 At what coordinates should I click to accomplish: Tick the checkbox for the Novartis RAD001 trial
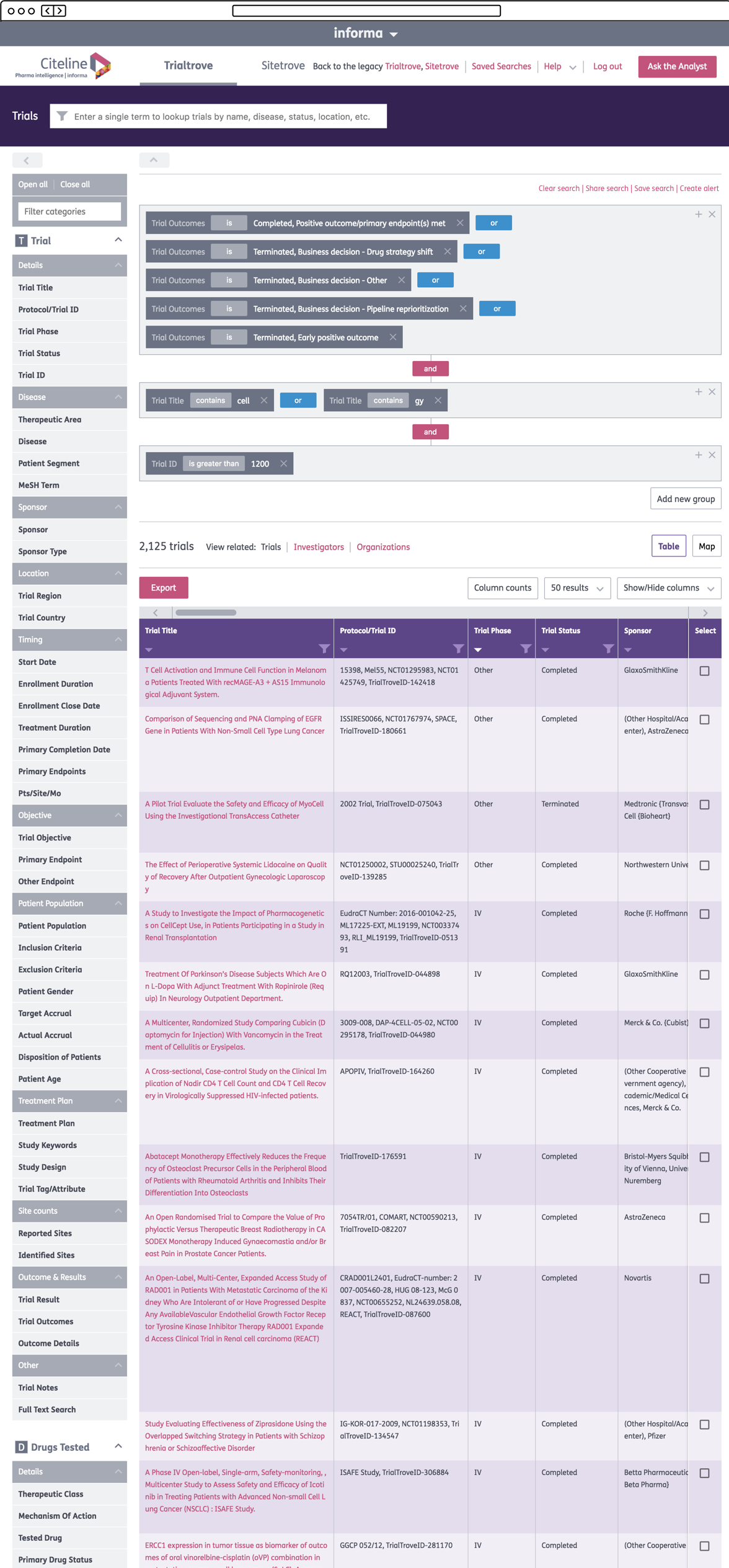704,1279
